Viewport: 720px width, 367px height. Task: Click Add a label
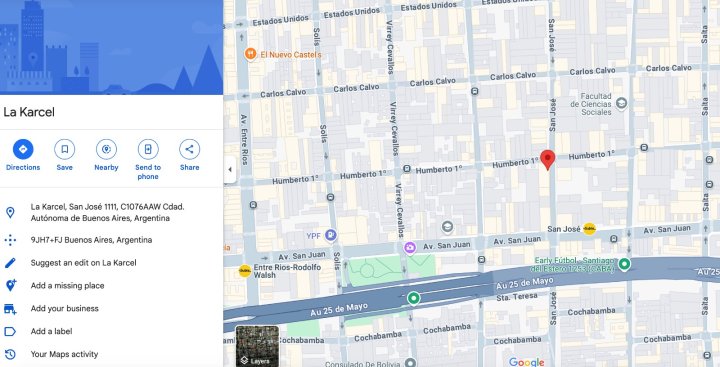click(112, 331)
